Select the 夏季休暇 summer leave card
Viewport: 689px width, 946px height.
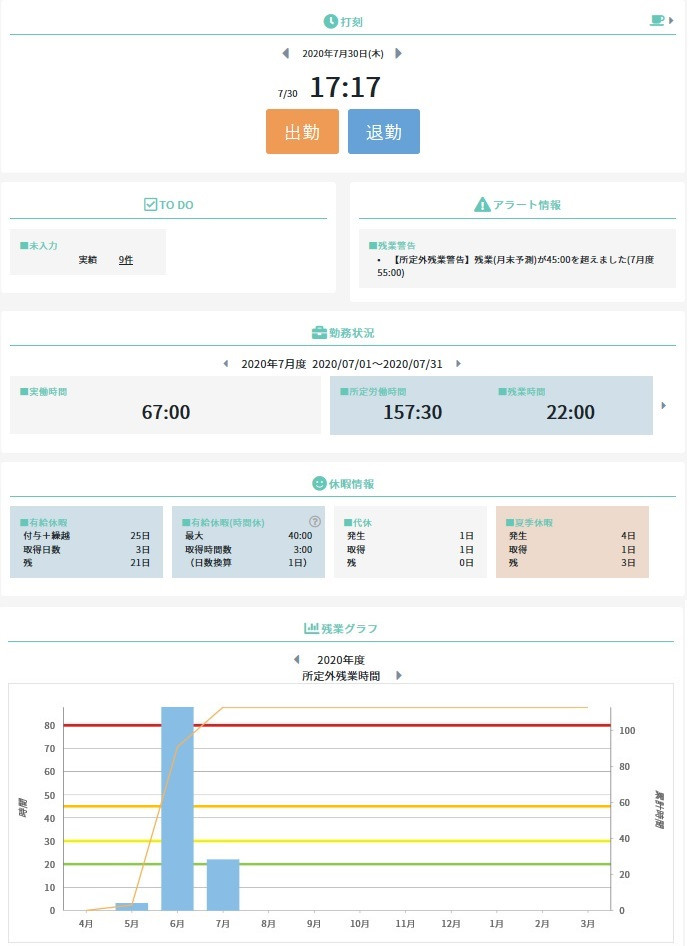(x=572, y=542)
